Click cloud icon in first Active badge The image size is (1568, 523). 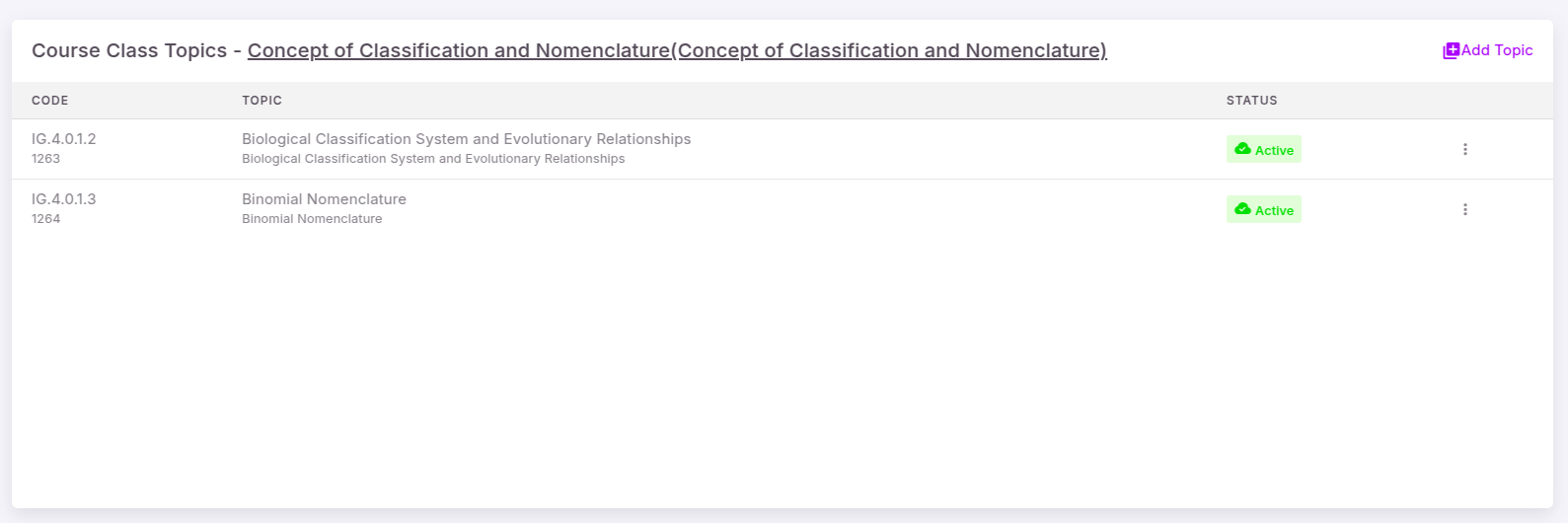[1243, 149]
